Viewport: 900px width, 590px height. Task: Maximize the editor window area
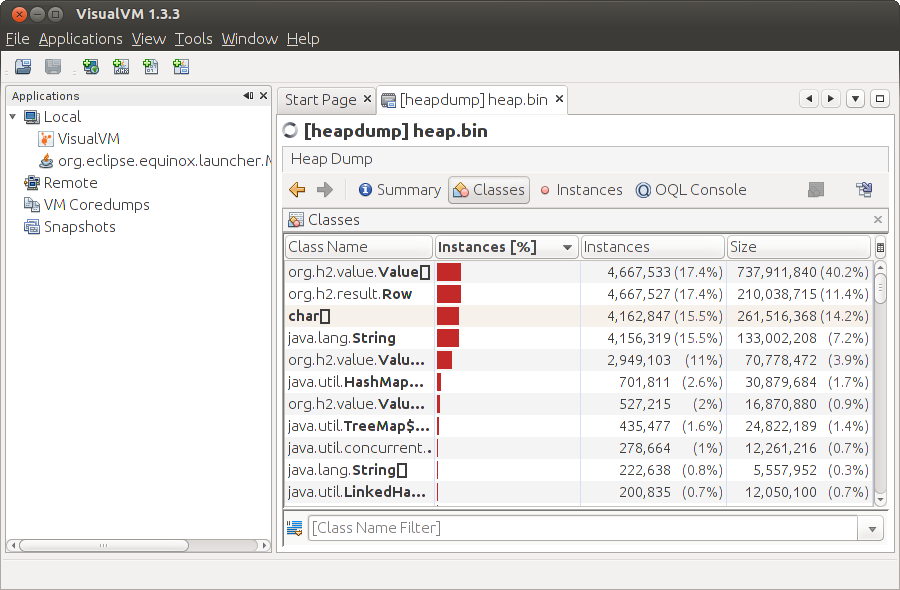[880, 99]
